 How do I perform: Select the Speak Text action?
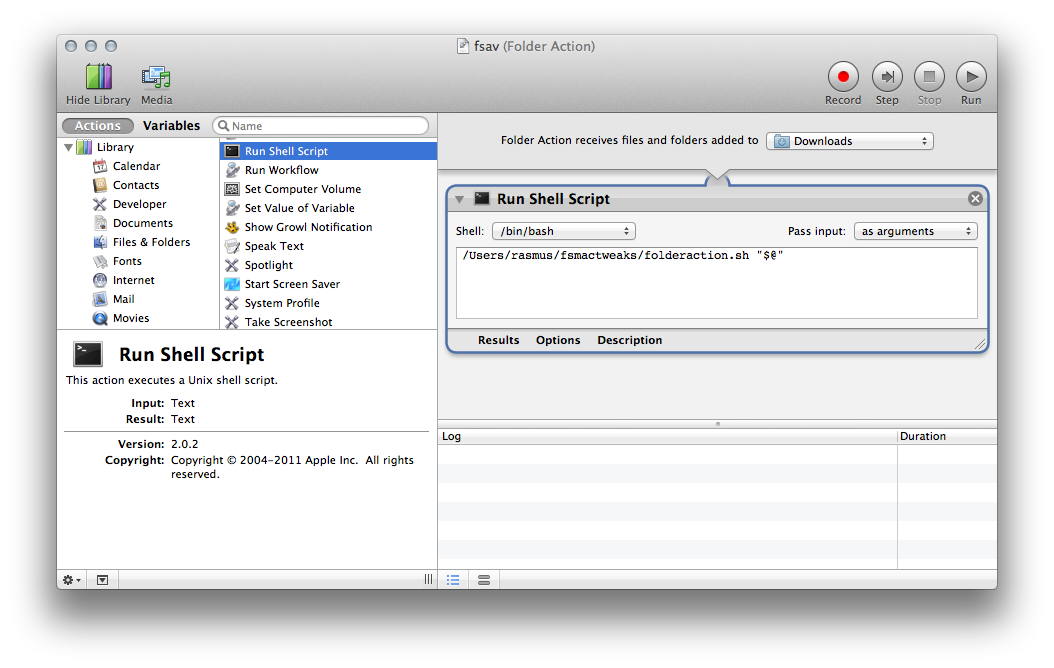click(x=328, y=246)
